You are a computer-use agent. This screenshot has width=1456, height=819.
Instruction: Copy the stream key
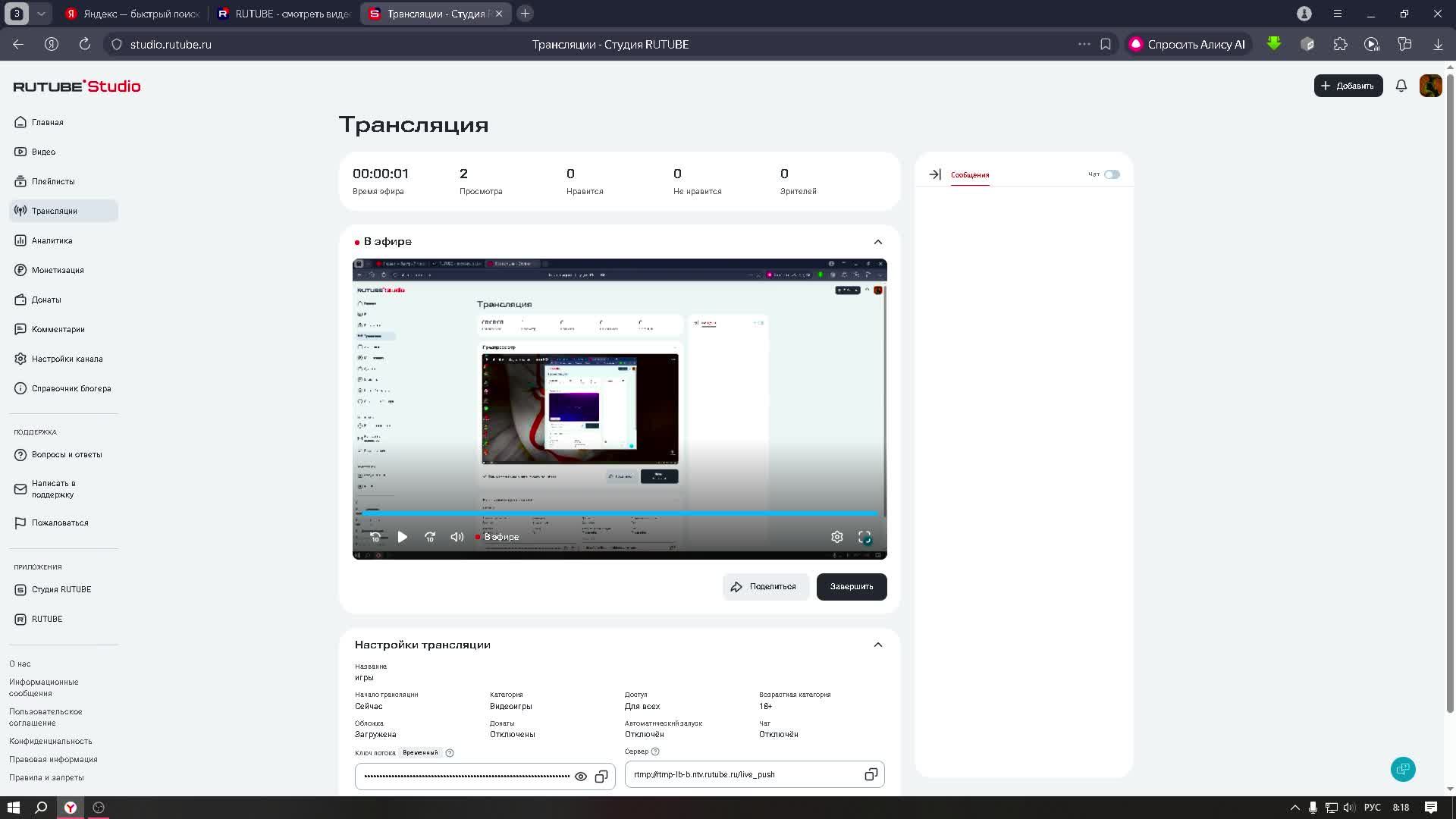click(x=601, y=777)
